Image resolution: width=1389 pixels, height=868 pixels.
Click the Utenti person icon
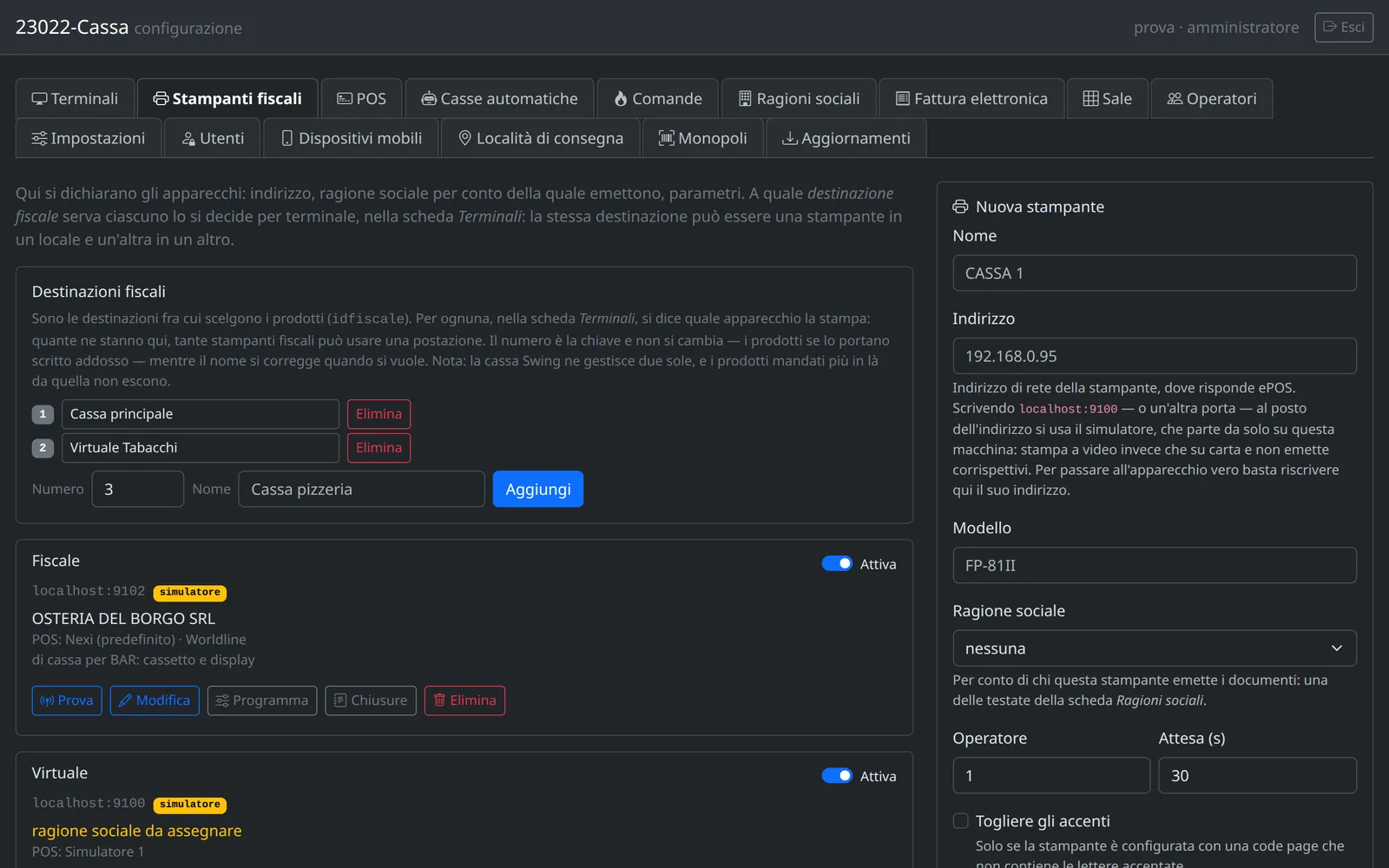click(188, 138)
